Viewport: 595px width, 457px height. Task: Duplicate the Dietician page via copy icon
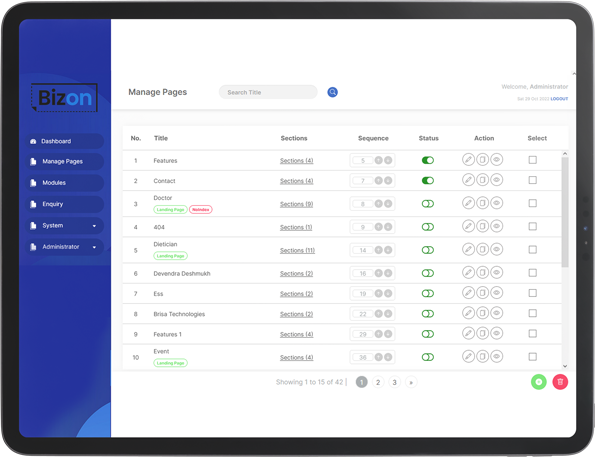[482, 249]
